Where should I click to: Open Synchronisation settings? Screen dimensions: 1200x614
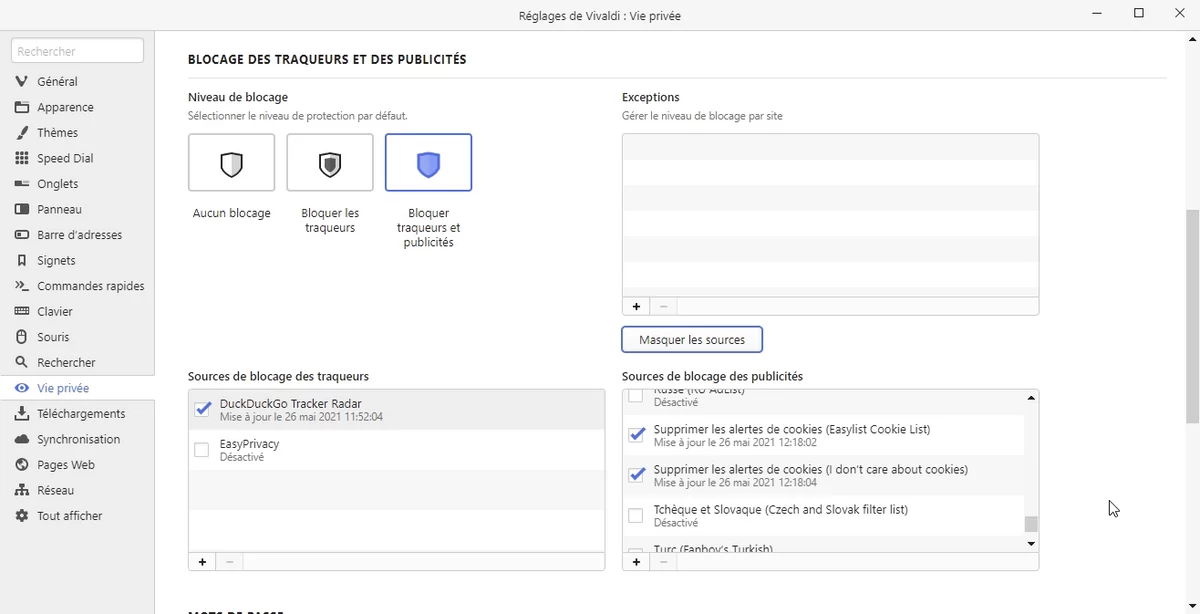[78, 440]
